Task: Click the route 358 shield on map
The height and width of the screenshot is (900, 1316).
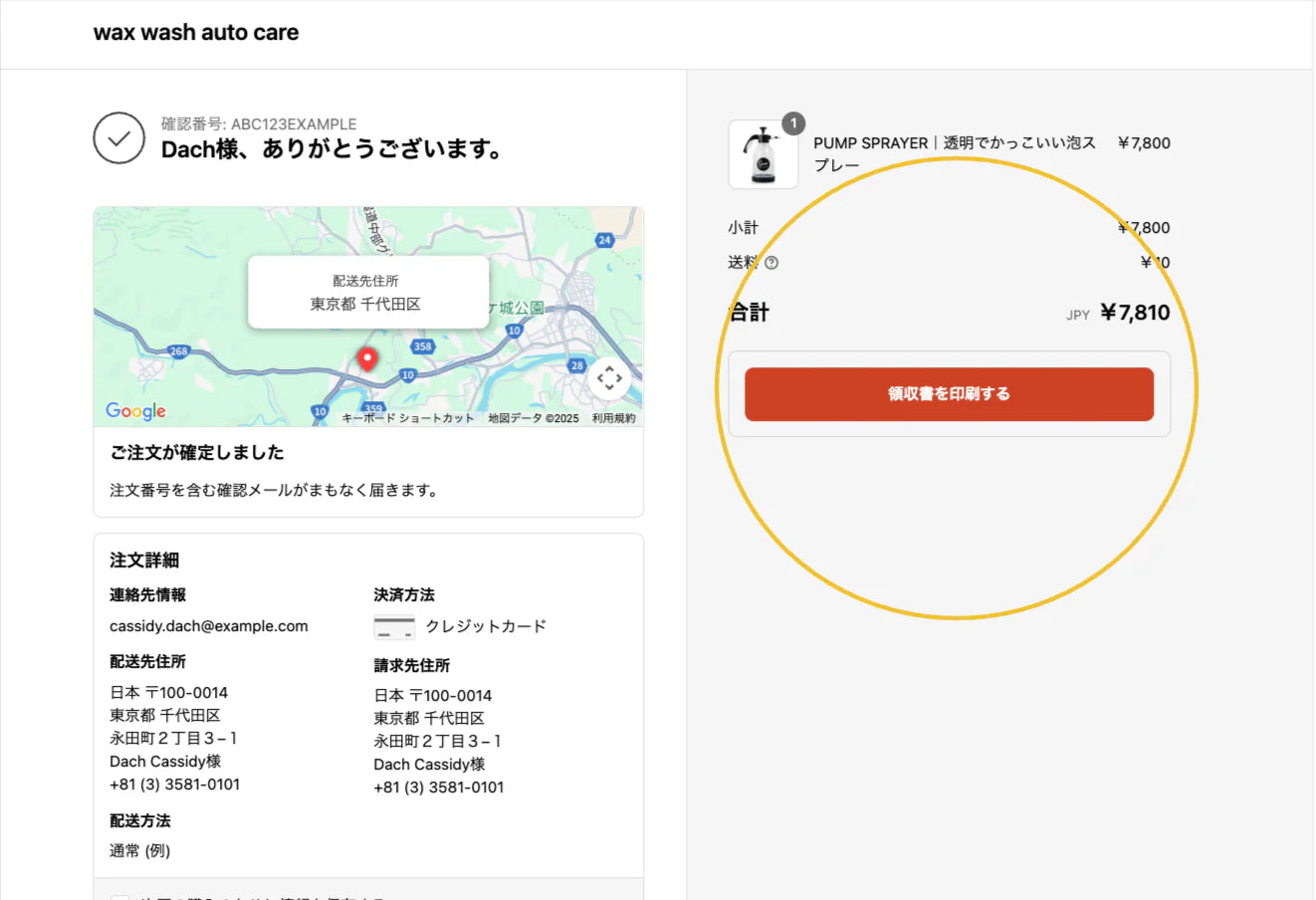Action: pyautogui.click(x=423, y=346)
